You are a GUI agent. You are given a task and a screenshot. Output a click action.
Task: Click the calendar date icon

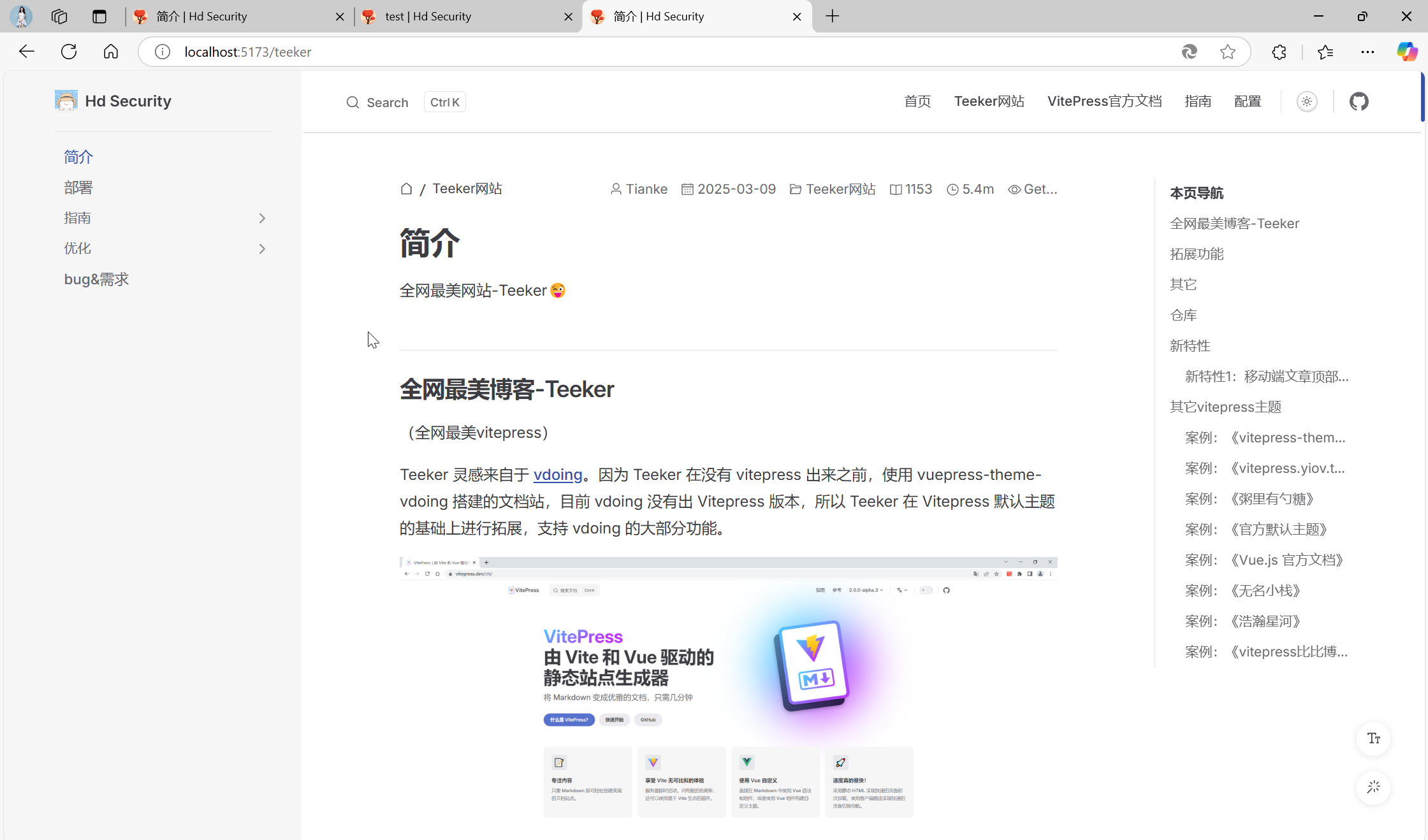[x=687, y=189]
